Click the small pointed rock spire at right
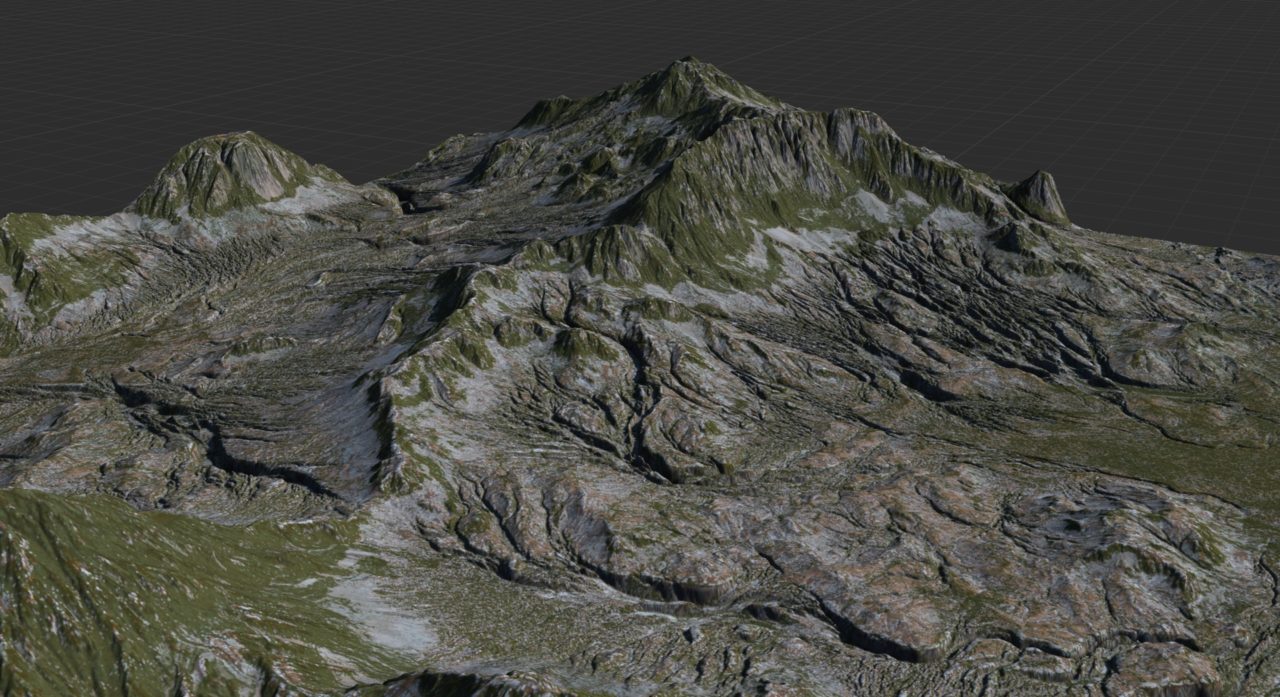The image size is (1280, 697). click(x=1040, y=193)
